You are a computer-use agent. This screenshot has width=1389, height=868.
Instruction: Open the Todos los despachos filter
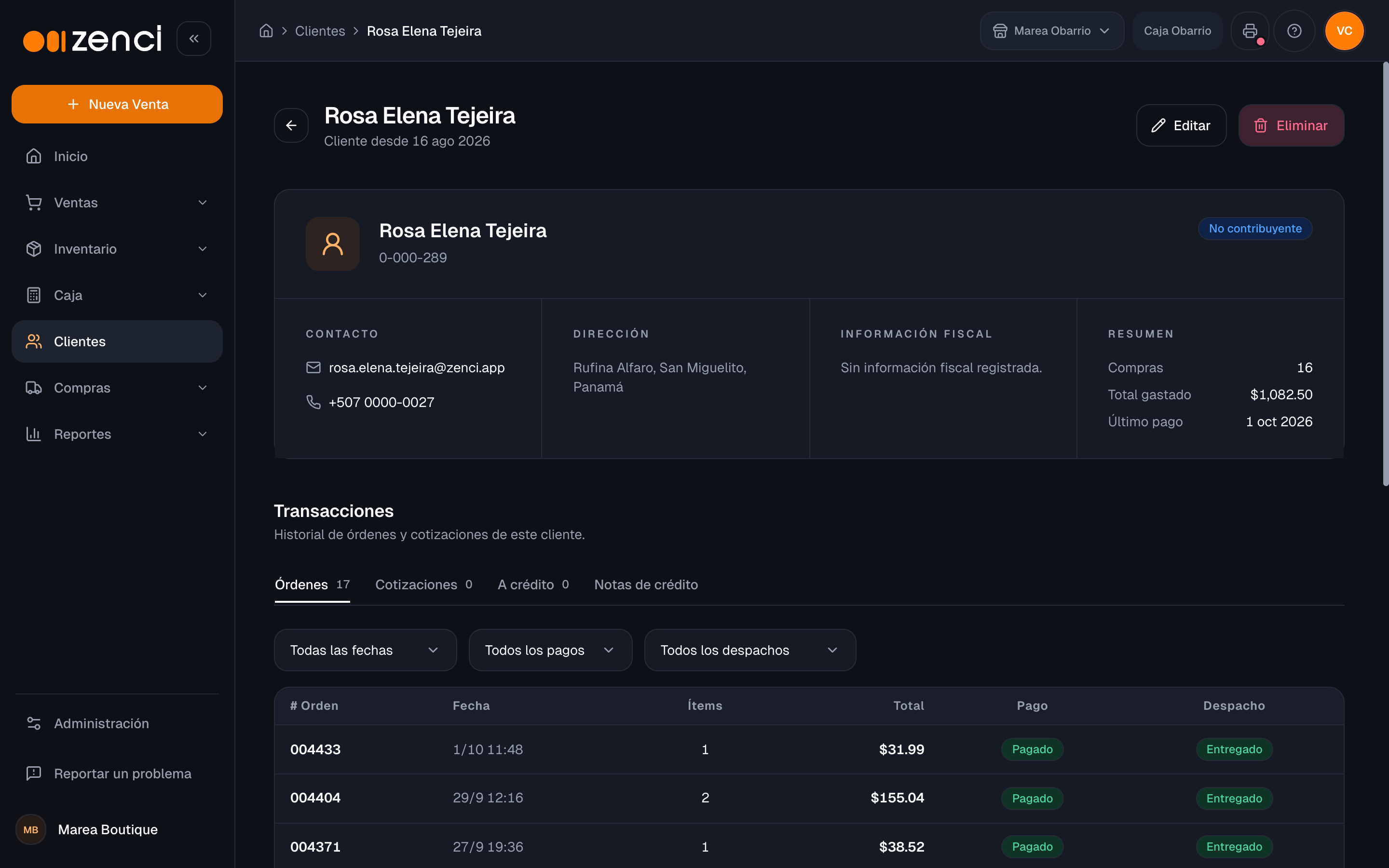tap(749, 650)
